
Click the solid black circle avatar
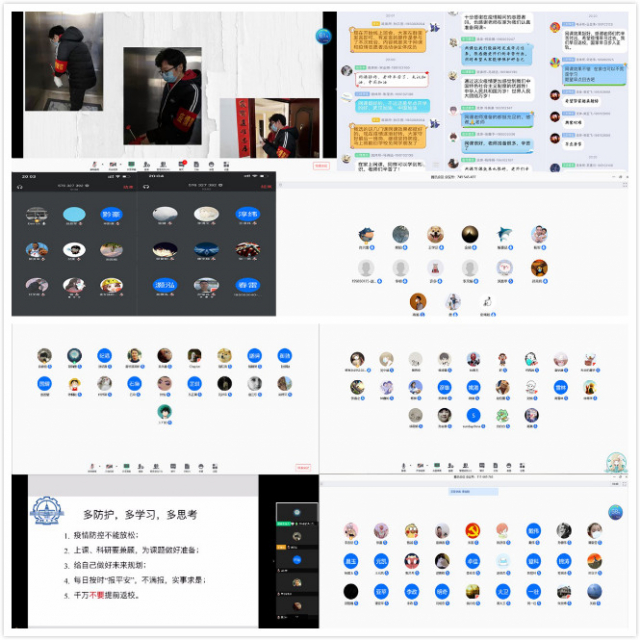click(x=351, y=591)
